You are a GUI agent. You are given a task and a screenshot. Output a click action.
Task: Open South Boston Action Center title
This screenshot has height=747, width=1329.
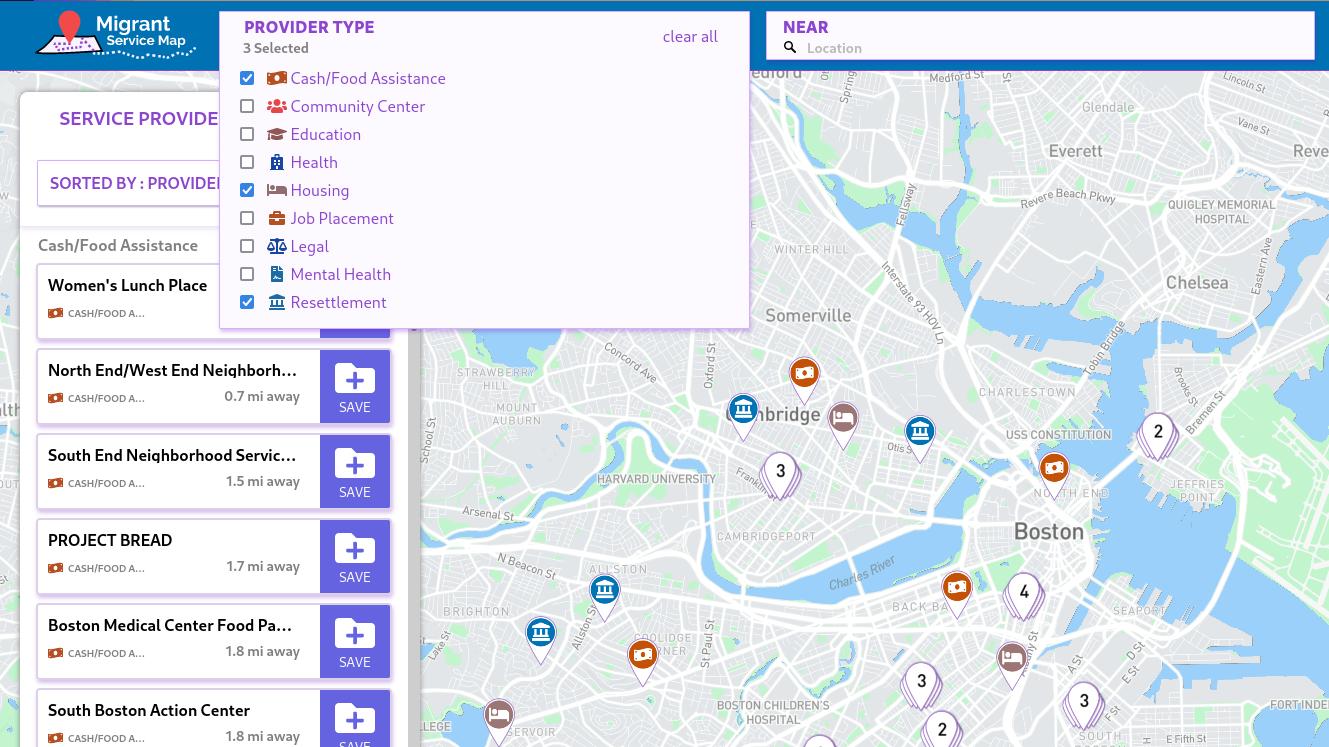pos(149,710)
